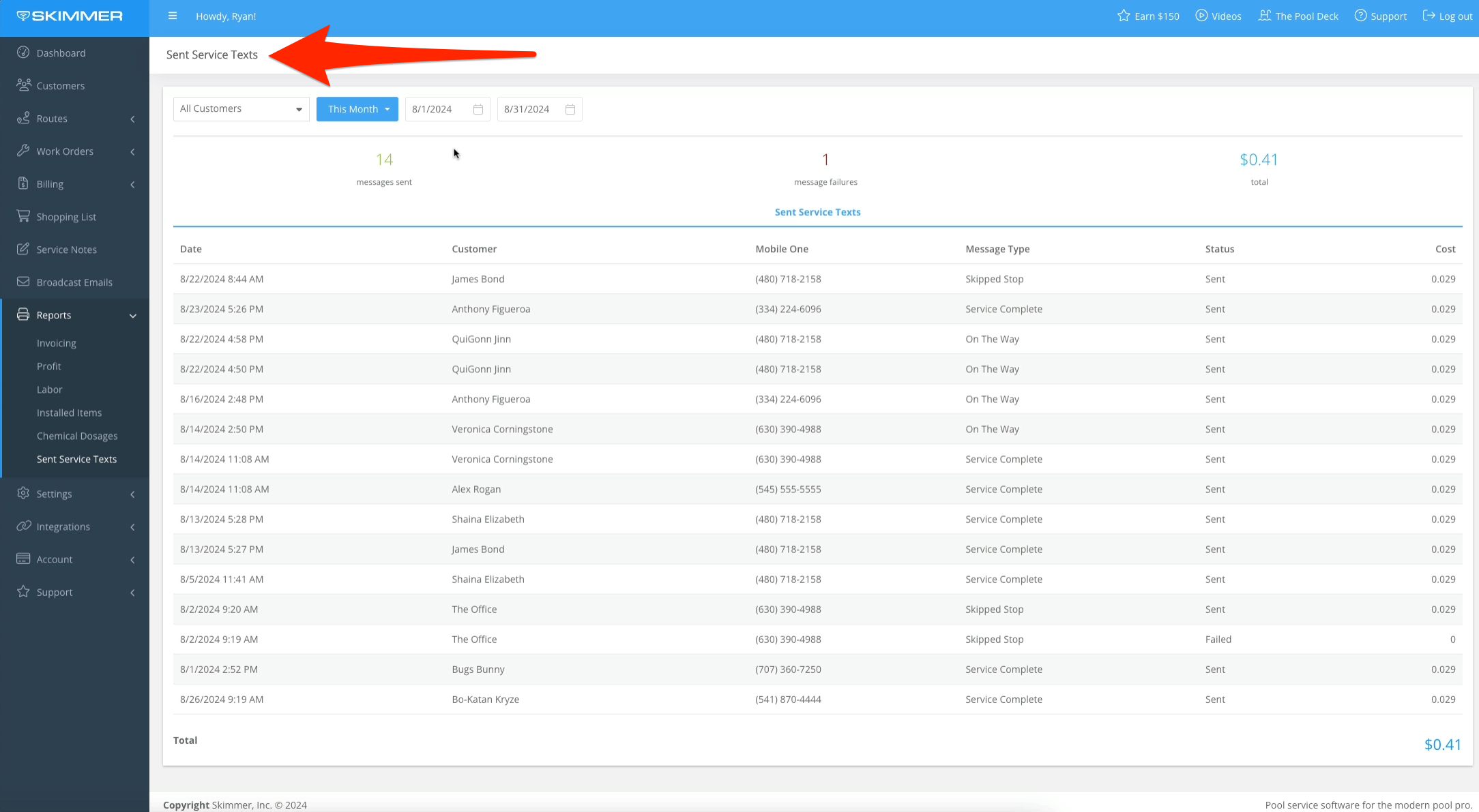Viewport: 1479px width, 812px height.
Task: Open The Pool Deck link
Action: 1298,16
